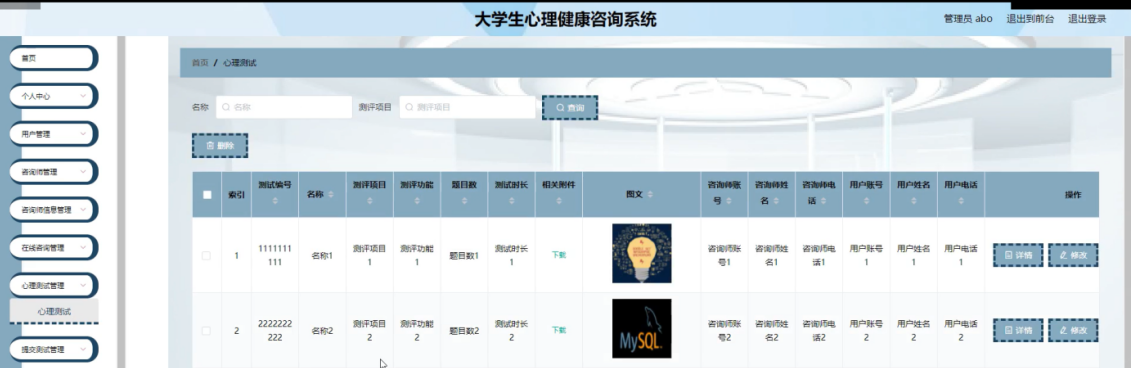Sort by 用户姓名 column sort icon

tap(913, 201)
